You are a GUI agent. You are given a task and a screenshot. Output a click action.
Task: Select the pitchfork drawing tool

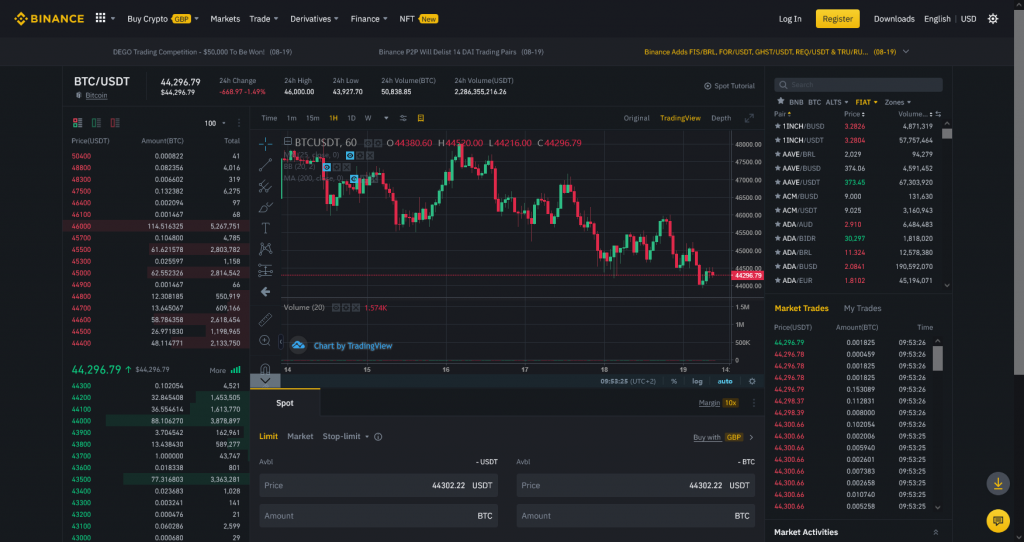[265, 187]
